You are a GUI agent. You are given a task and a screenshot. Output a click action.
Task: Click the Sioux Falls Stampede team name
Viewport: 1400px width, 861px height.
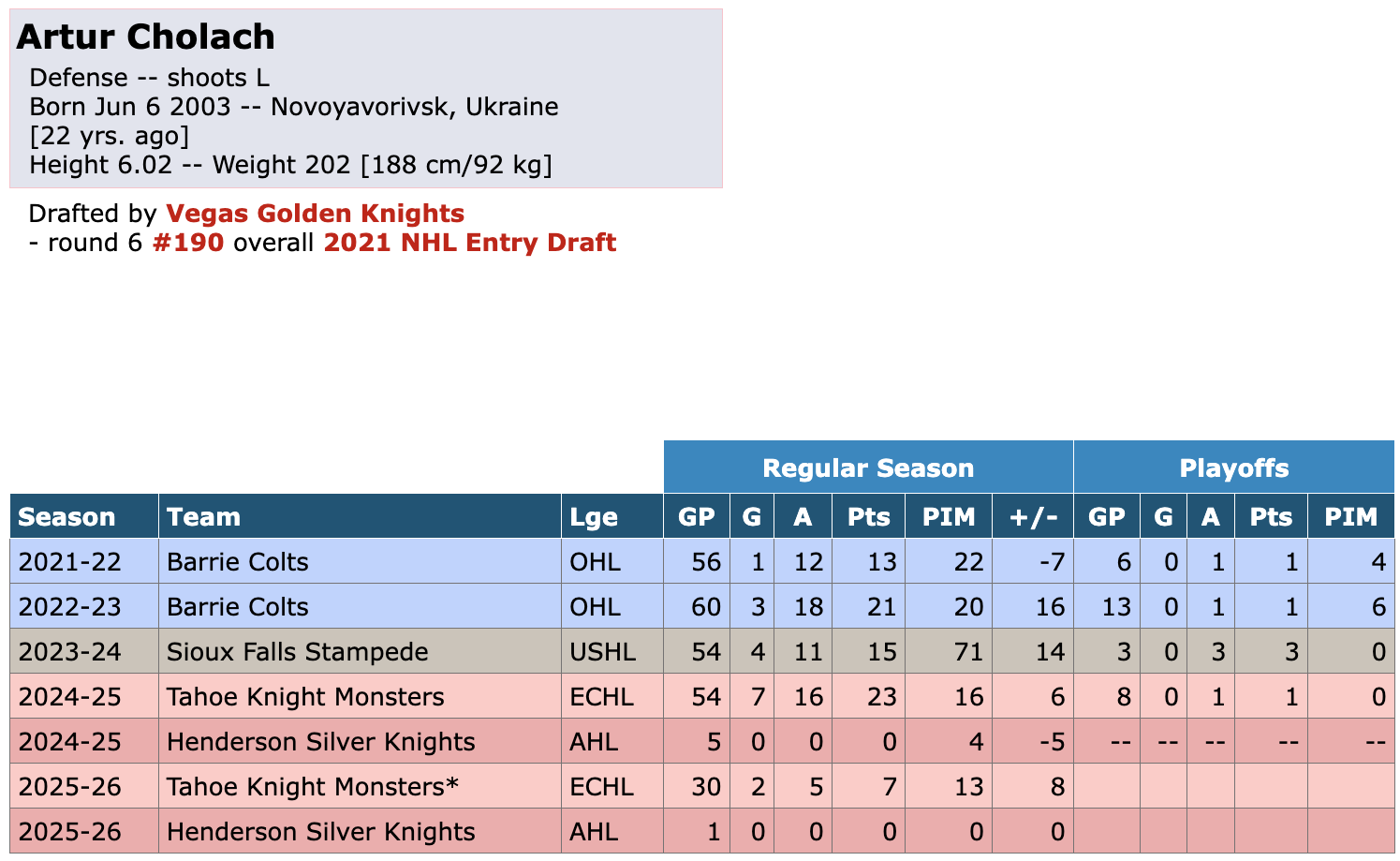click(298, 652)
